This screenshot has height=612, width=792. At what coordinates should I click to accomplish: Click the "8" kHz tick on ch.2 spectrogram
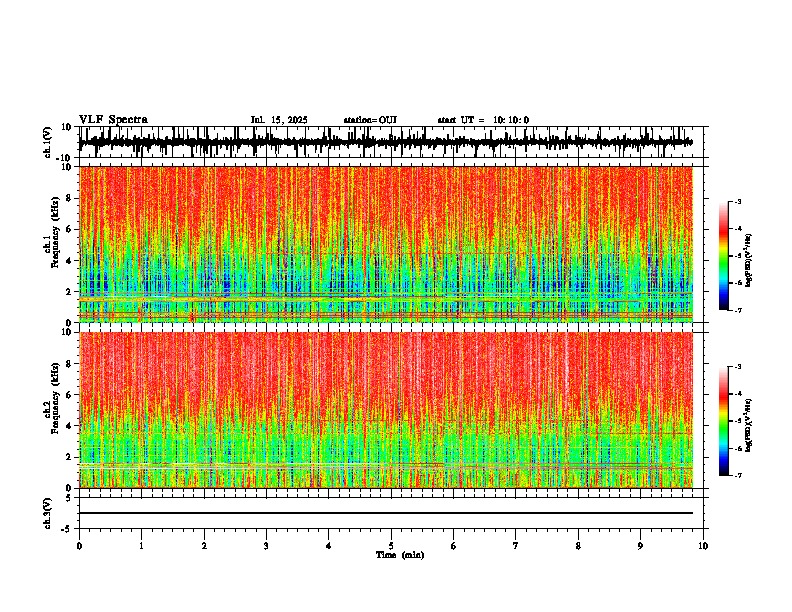[x=70, y=364]
